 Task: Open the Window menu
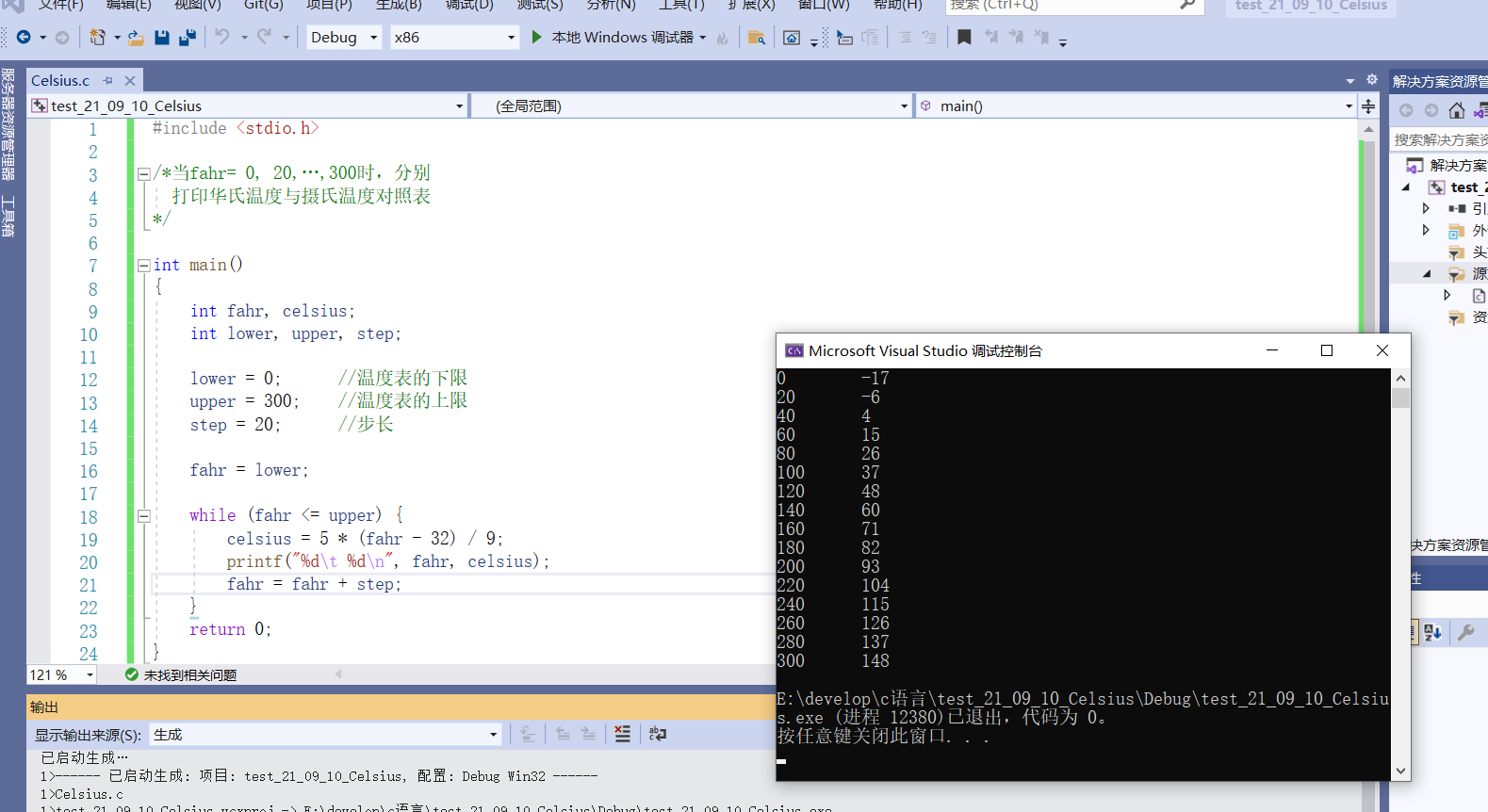coord(824,5)
